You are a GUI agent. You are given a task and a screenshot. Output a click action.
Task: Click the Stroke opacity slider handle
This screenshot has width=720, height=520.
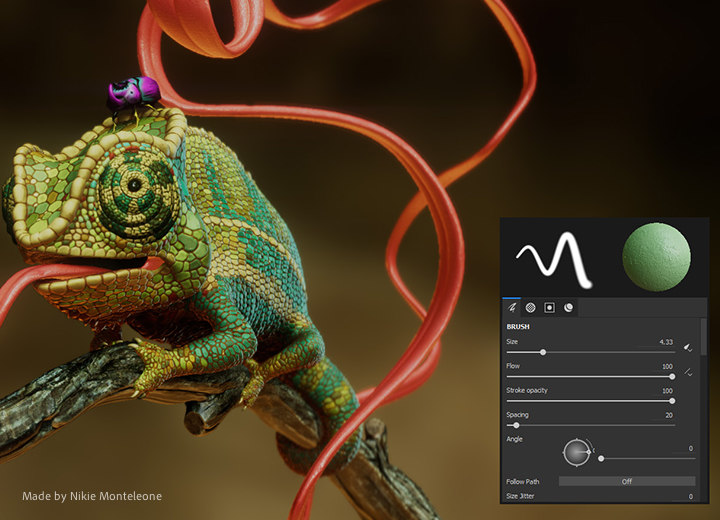click(x=672, y=401)
